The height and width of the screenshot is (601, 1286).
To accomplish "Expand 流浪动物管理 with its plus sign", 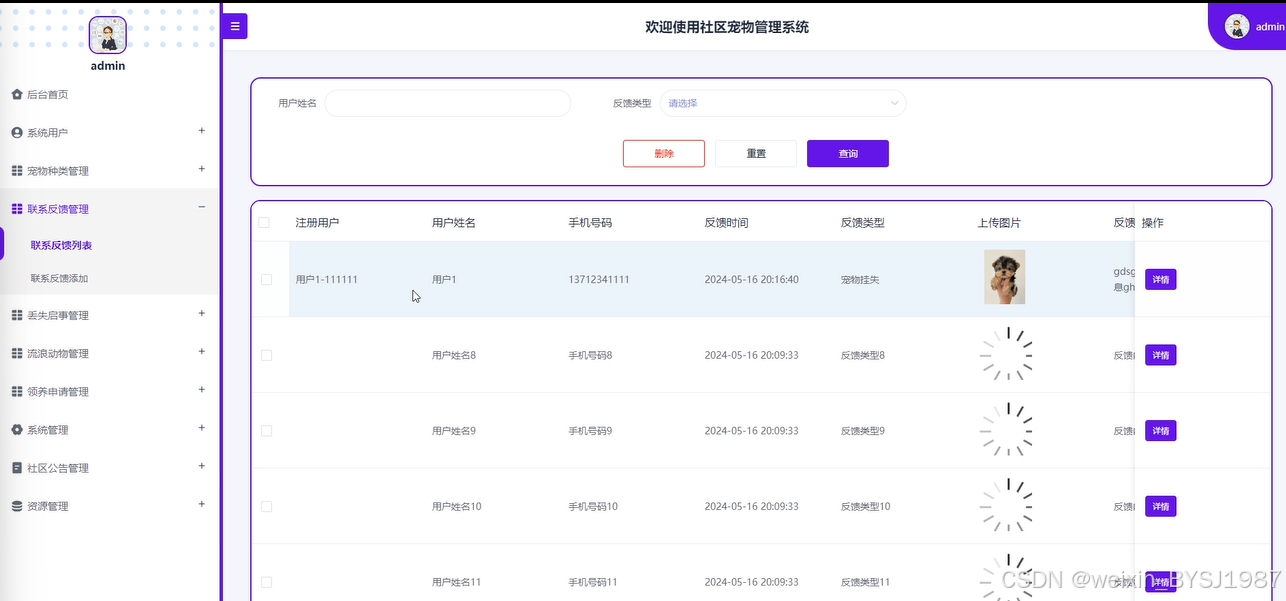I will [201, 351].
